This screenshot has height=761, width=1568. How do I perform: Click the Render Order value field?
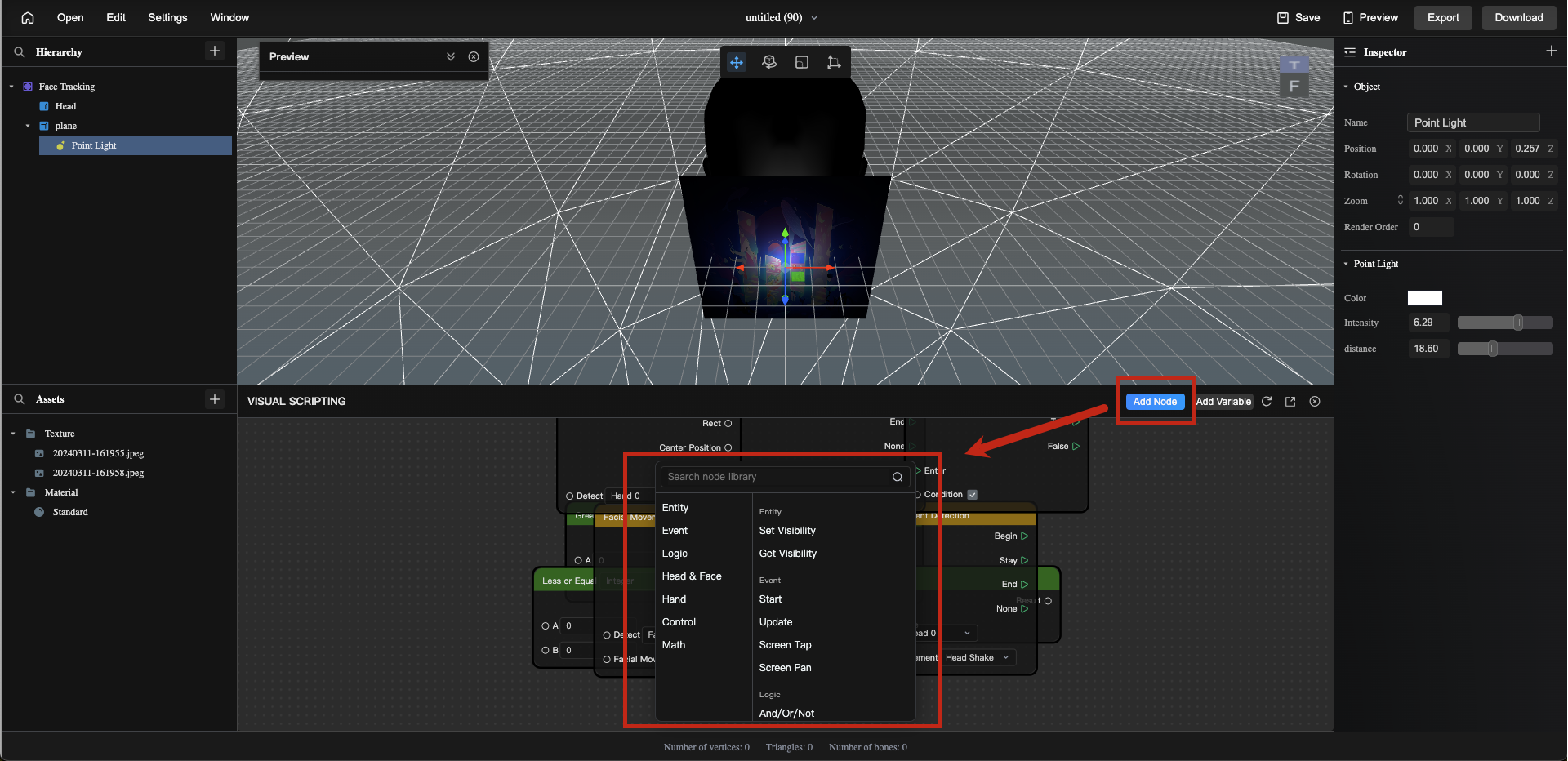tap(1431, 227)
